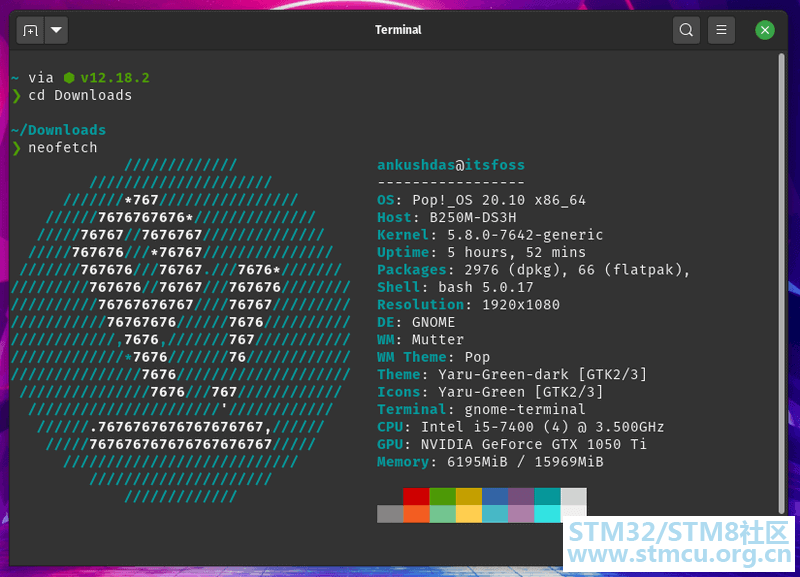This screenshot has width=800, height=577.
Task: Click the 'WM: Mutter' line
Action: tap(420, 339)
